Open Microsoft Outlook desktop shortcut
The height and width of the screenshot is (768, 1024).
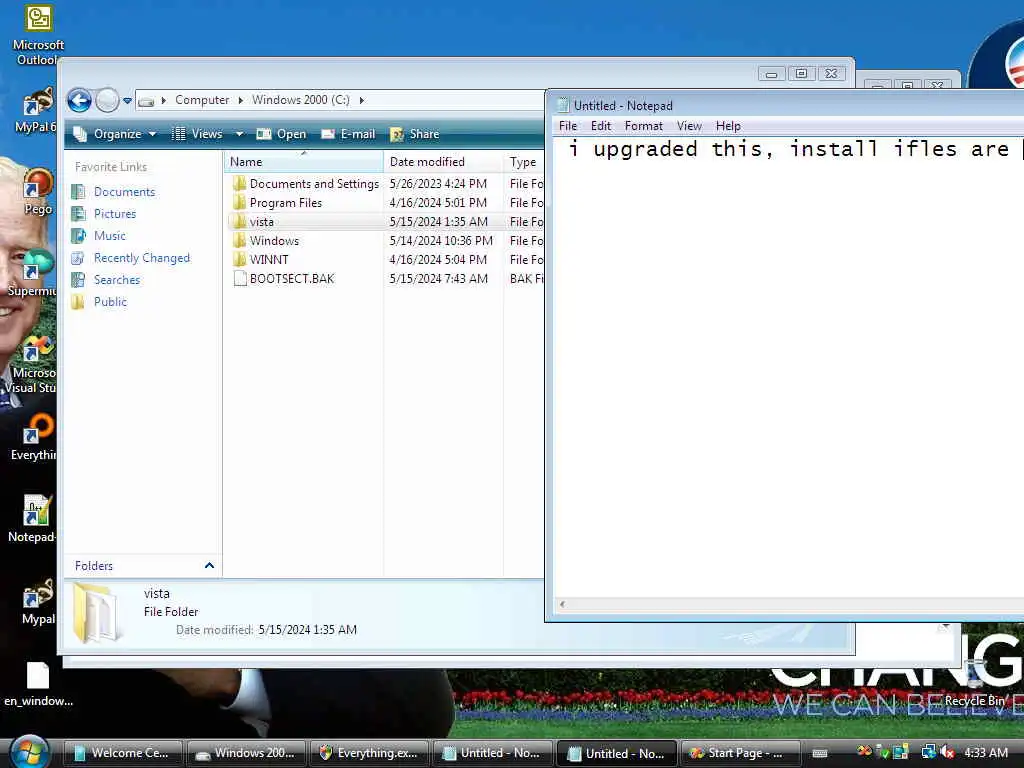[x=38, y=36]
